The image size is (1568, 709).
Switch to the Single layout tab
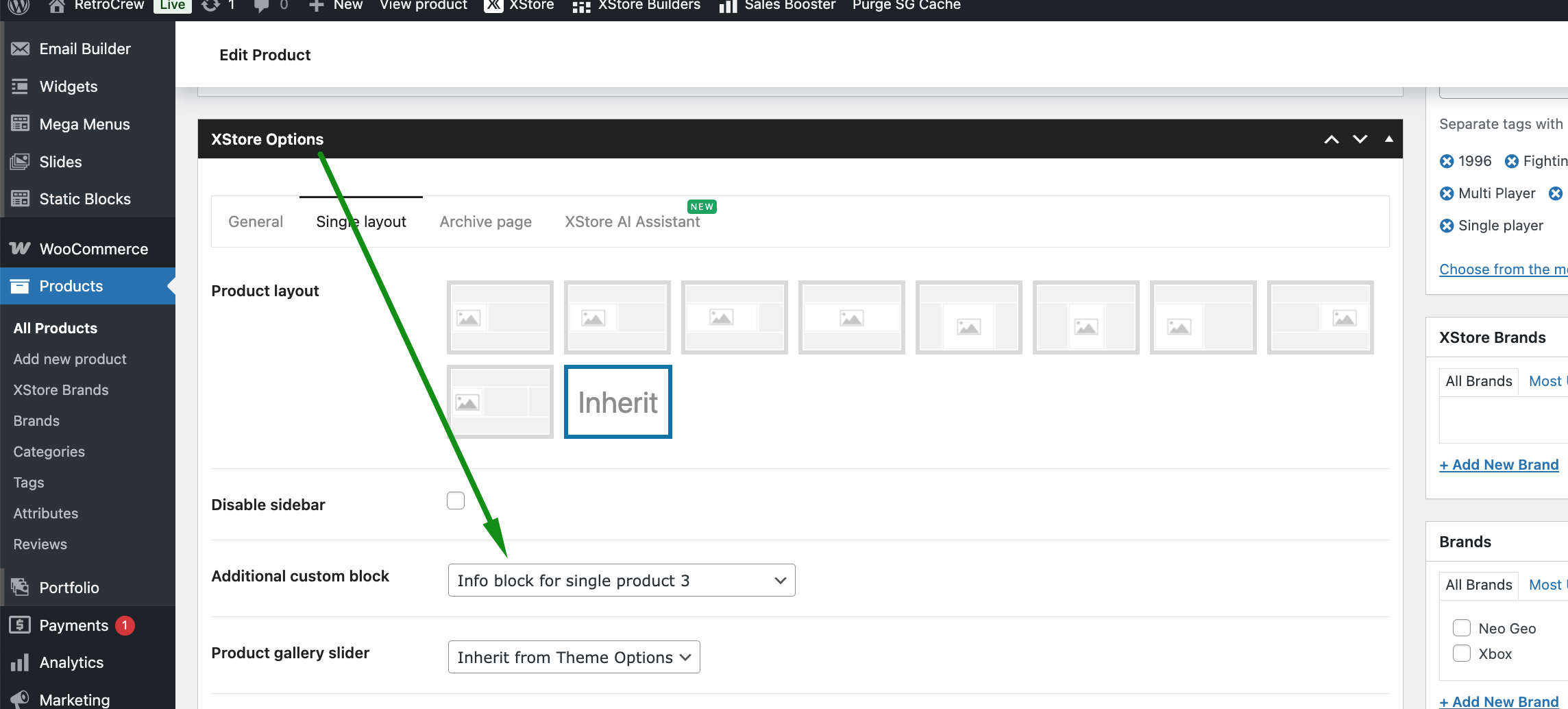coord(361,221)
